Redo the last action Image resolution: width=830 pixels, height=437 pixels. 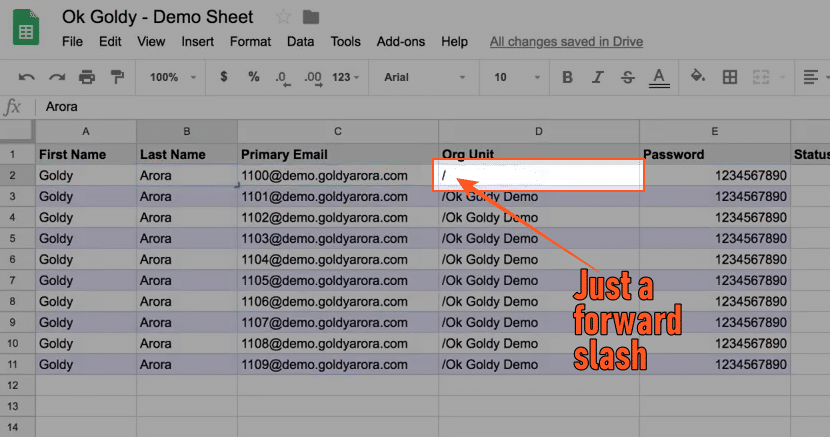[57, 77]
